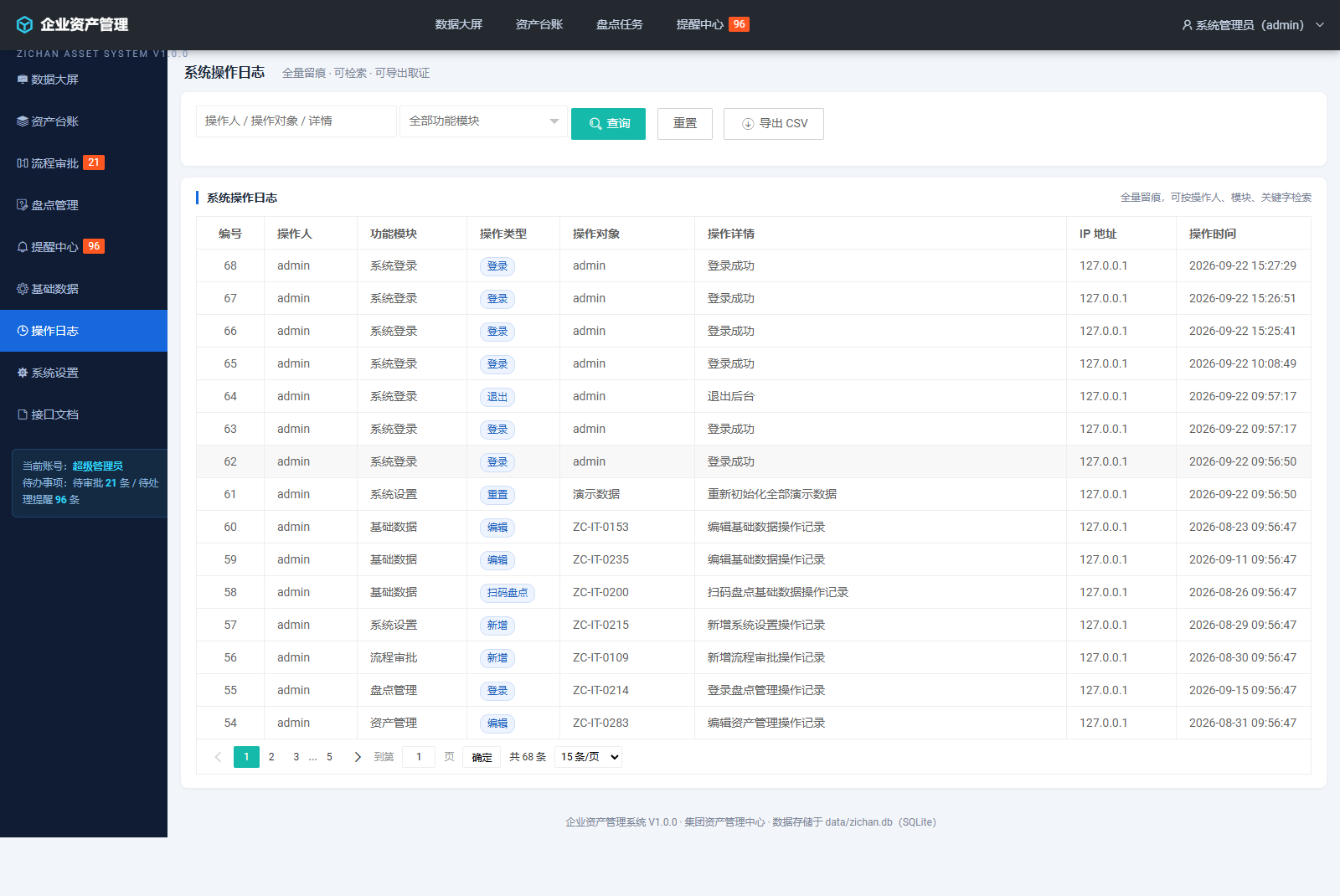The width and height of the screenshot is (1340, 896).
Task: Click the previous page left arrow
Action: coord(218,757)
